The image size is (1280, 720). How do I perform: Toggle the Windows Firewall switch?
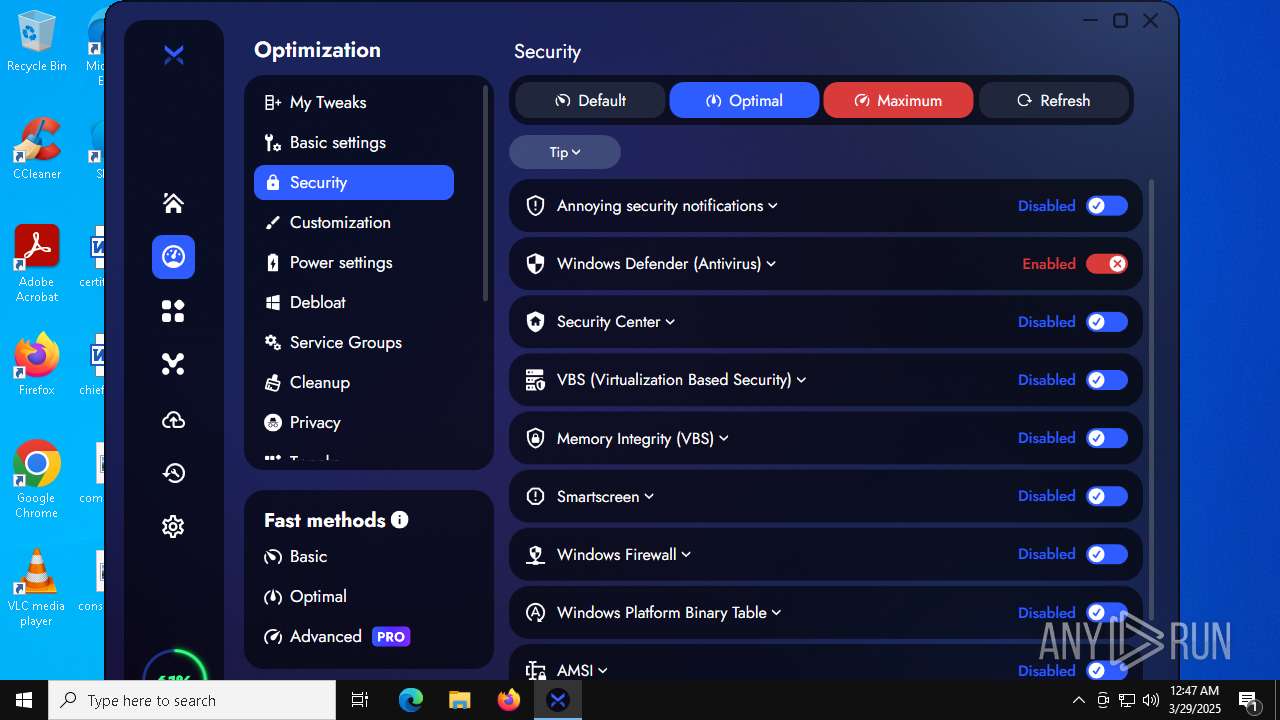tap(1107, 554)
